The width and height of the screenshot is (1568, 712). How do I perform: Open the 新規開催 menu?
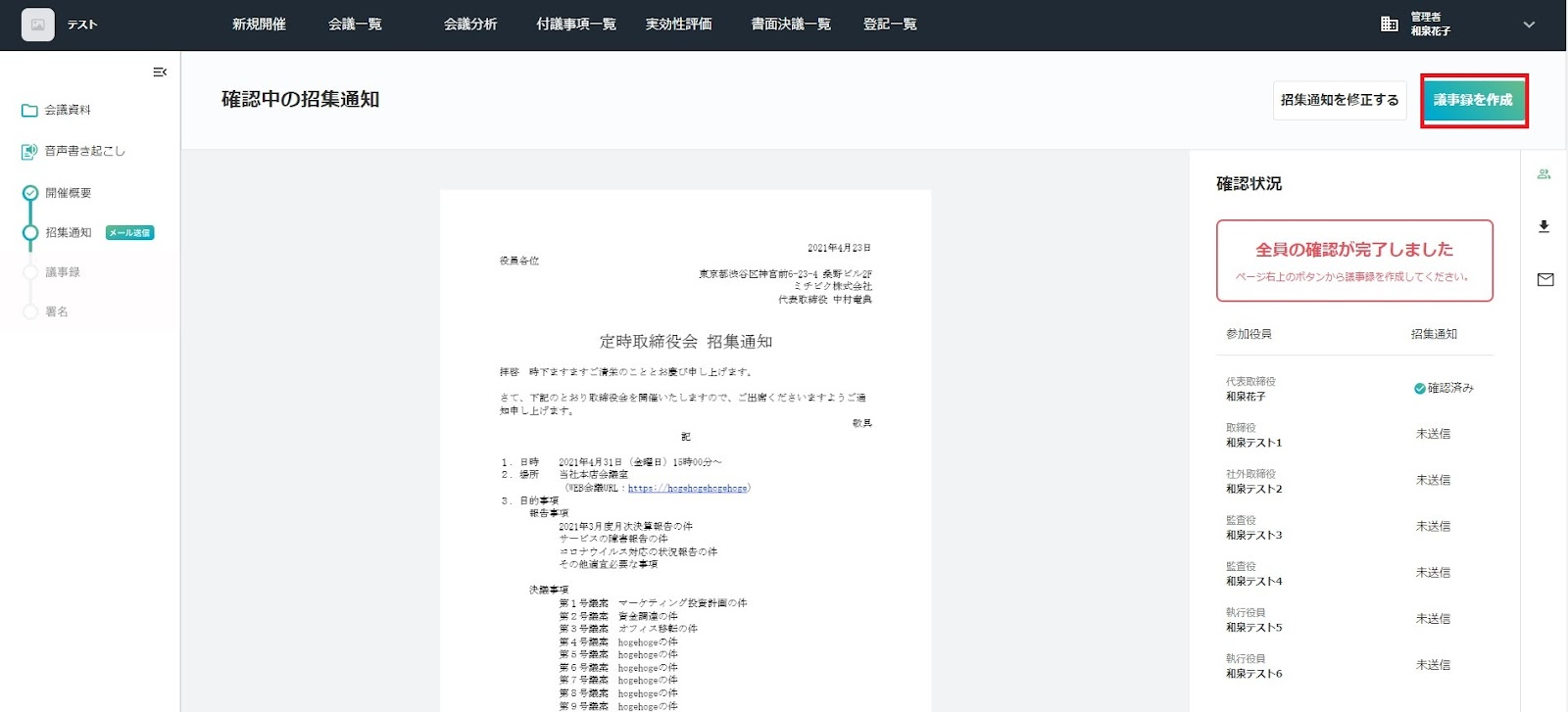click(x=259, y=24)
